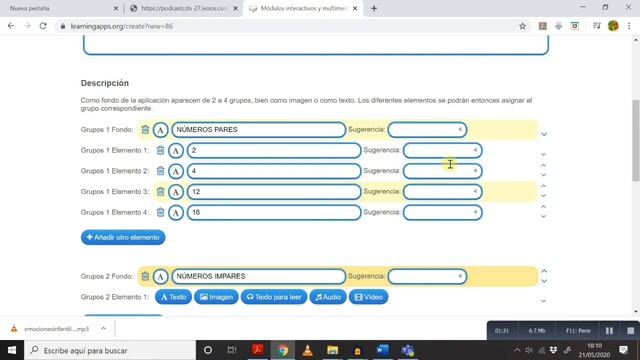The width and height of the screenshot is (640, 360).
Task: Open VLC from the taskbar
Action: pyautogui.click(x=307, y=350)
